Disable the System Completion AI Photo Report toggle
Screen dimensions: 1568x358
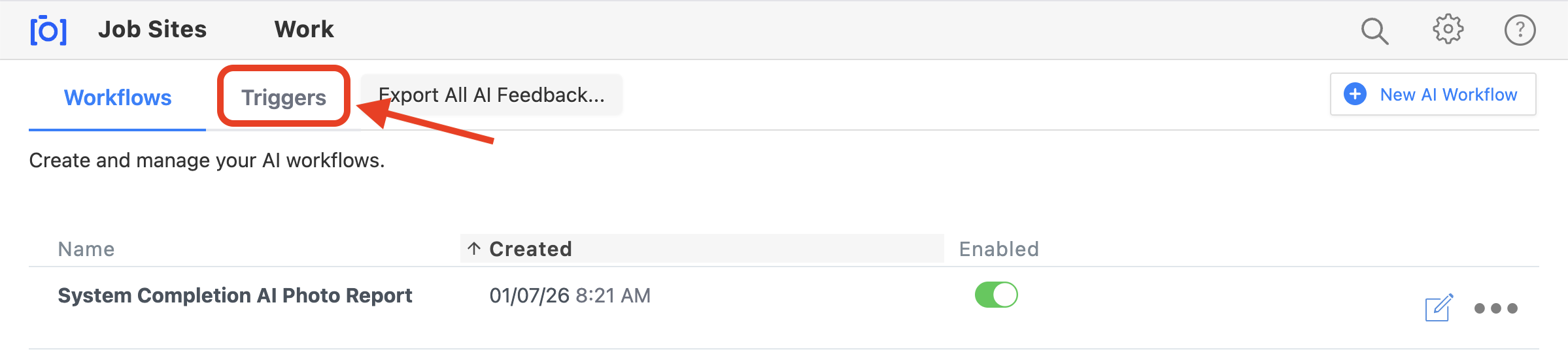pyautogui.click(x=996, y=295)
